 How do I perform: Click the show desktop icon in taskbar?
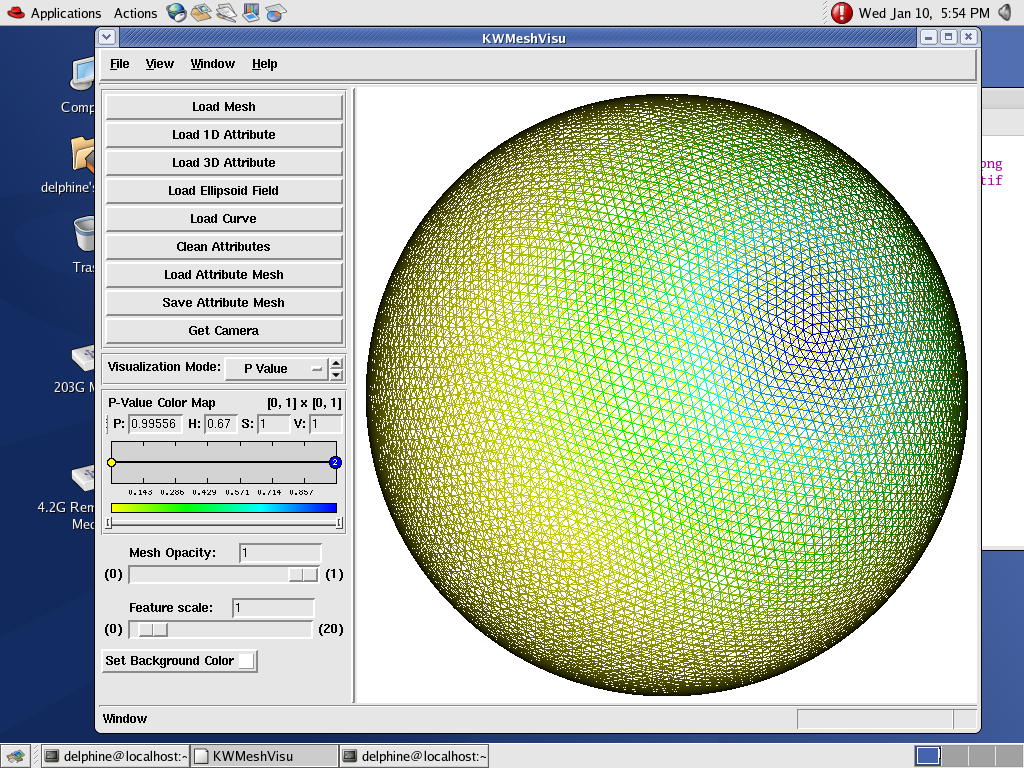pyautogui.click(x=15, y=756)
